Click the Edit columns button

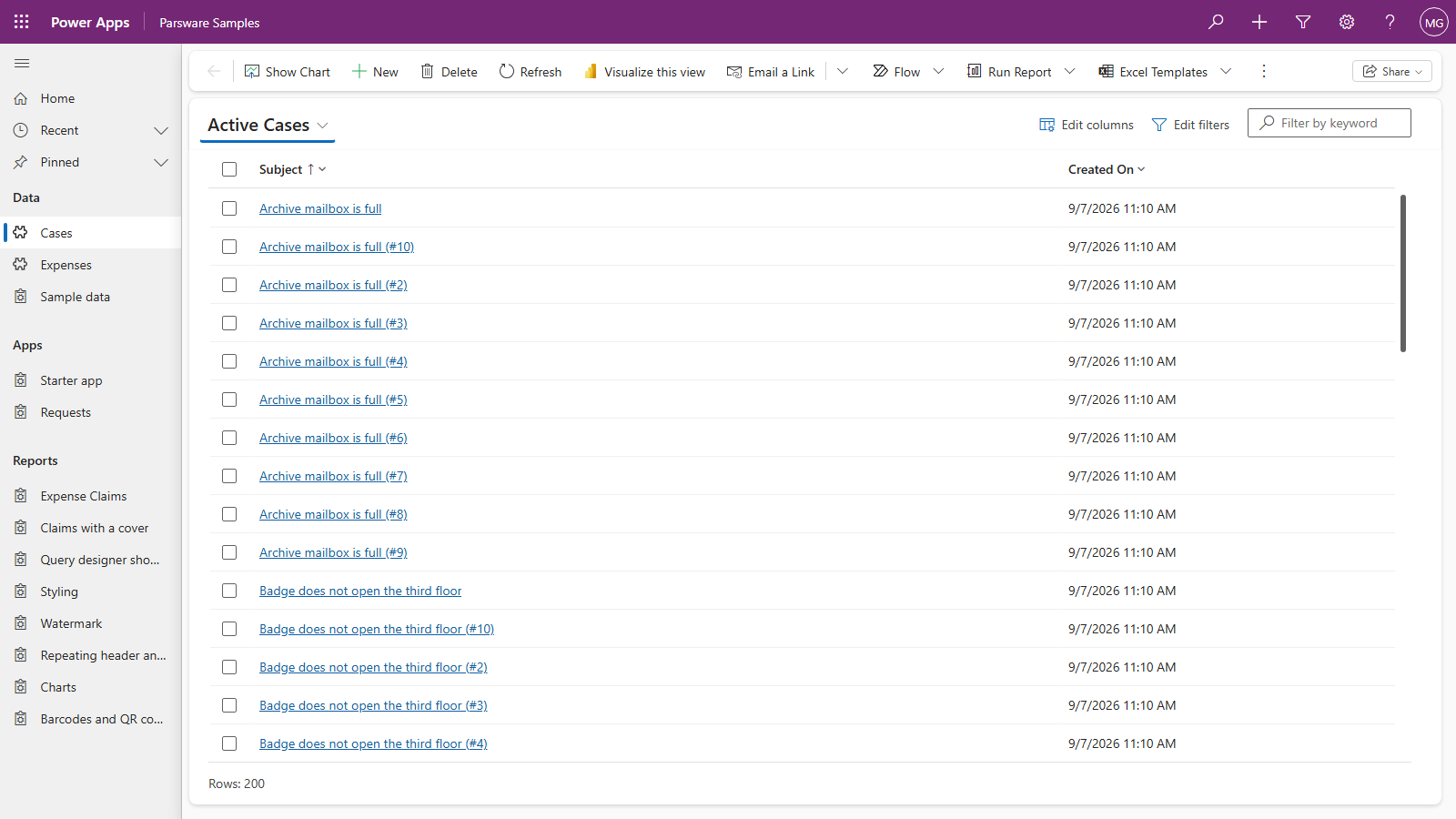tap(1087, 125)
